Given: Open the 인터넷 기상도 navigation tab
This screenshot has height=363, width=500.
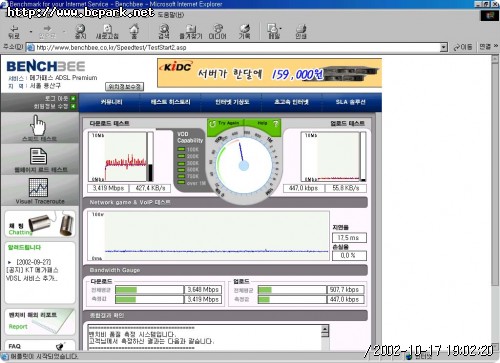Looking at the screenshot, I should pyautogui.click(x=232, y=102).
